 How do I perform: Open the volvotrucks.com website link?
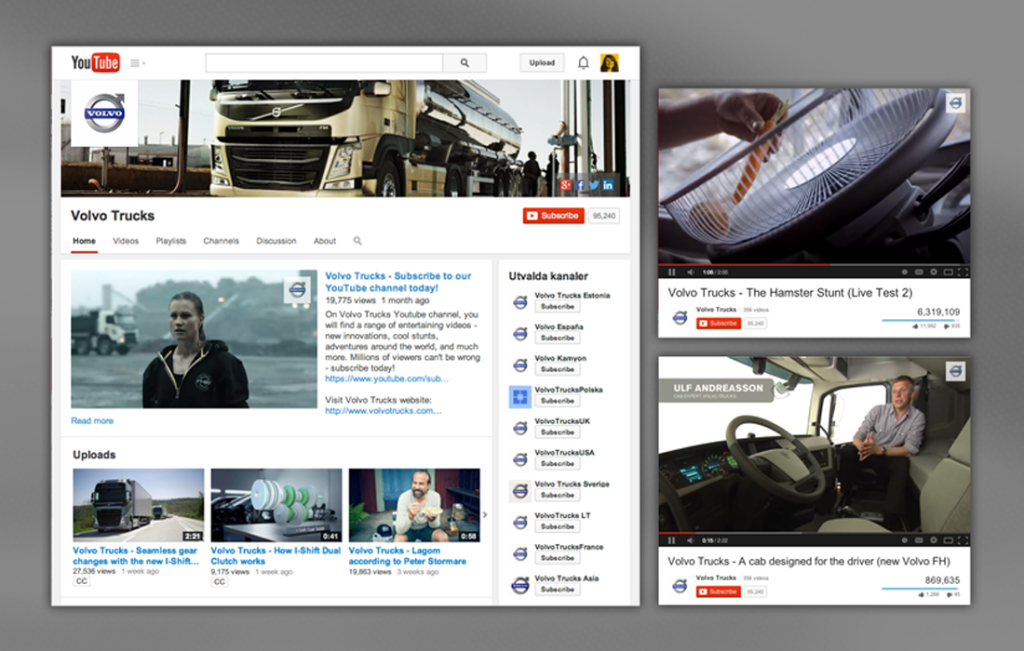tap(383, 411)
